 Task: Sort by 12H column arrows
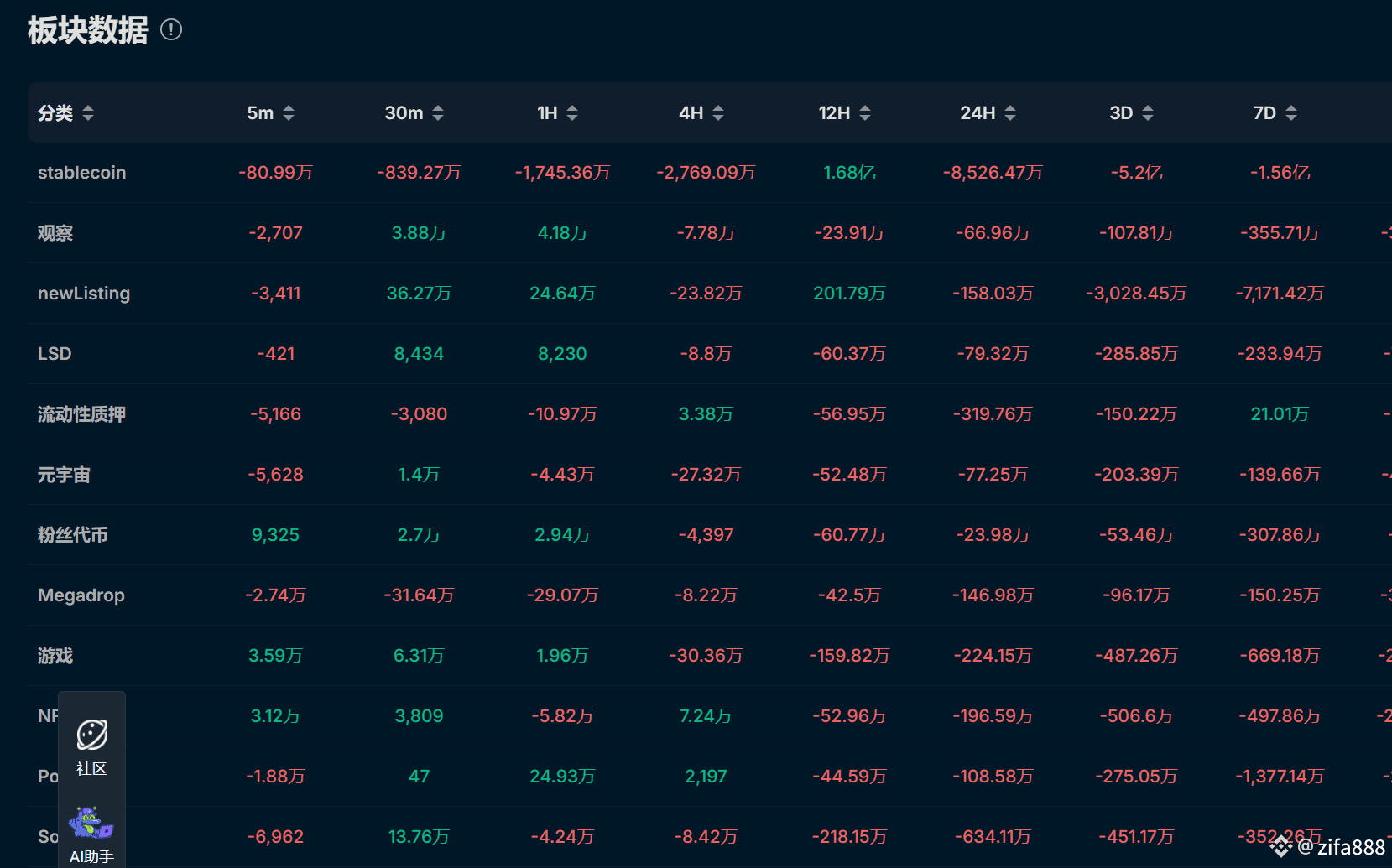865,113
